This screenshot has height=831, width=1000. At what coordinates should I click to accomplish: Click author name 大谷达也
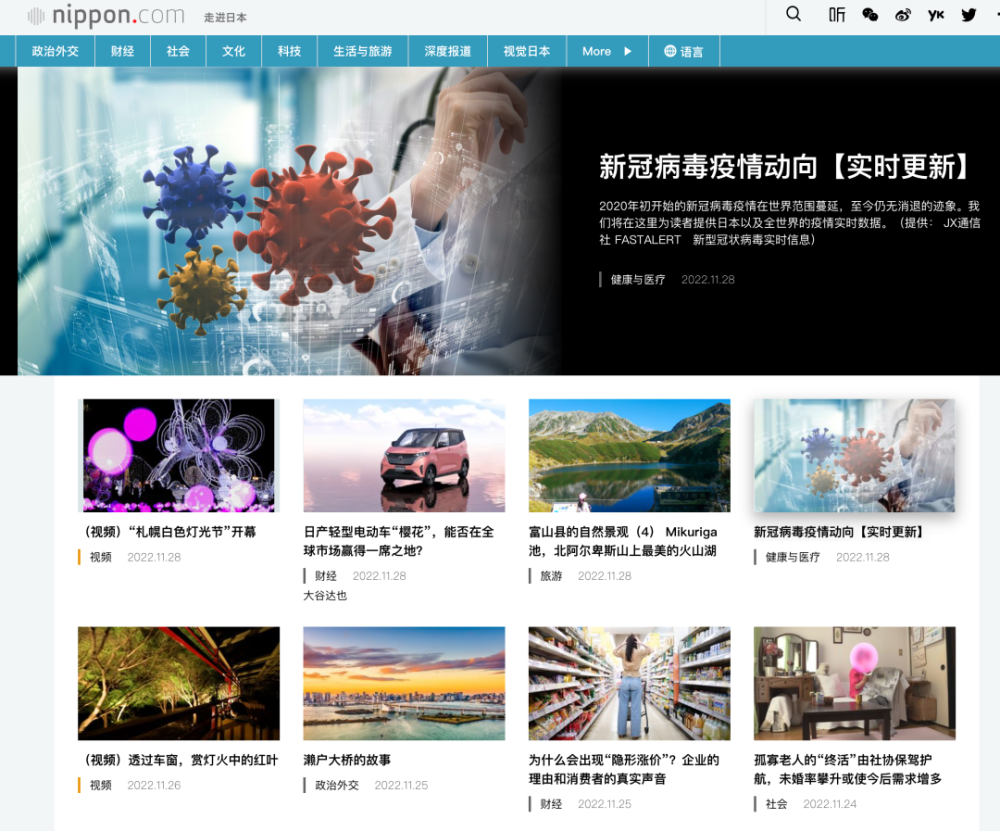(325, 595)
